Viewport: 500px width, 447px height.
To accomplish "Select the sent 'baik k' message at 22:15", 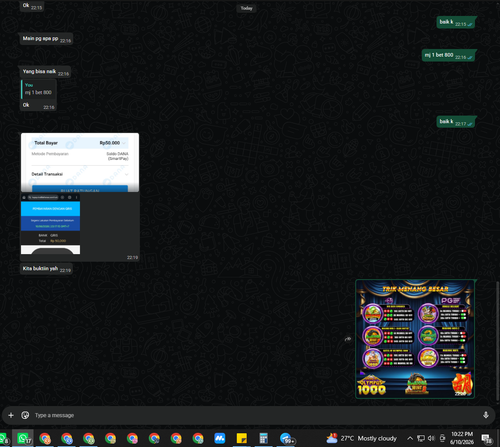I will pyautogui.click(x=456, y=23).
